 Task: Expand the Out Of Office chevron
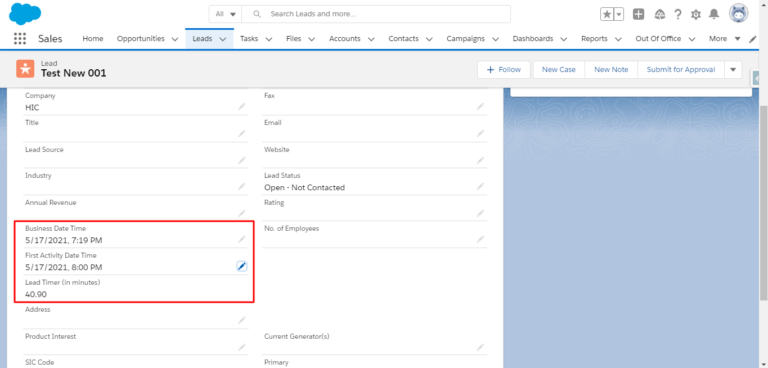pos(692,39)
